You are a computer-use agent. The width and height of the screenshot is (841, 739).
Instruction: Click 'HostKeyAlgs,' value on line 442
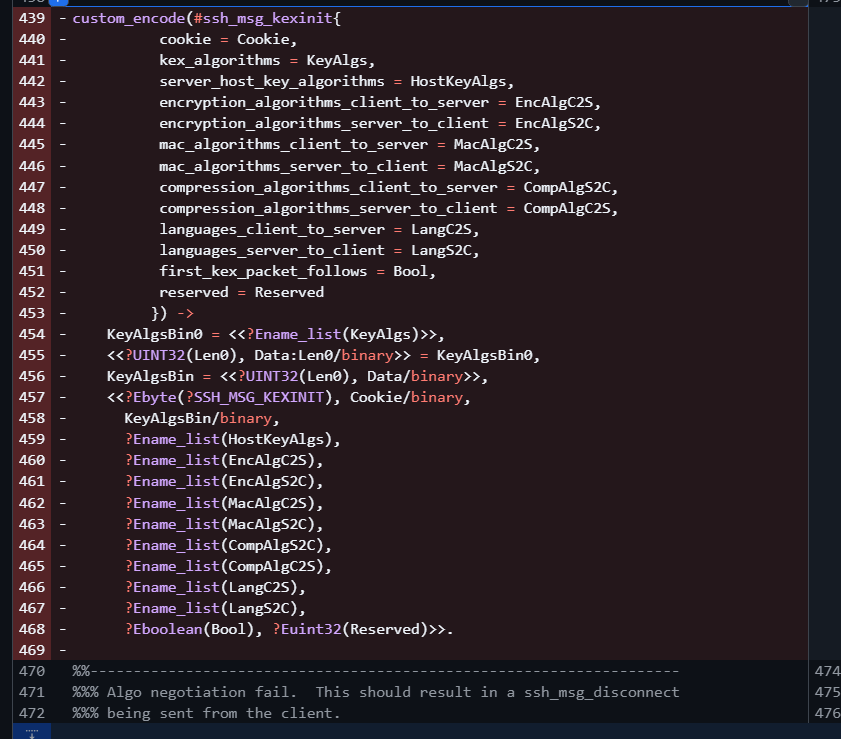(x=462, y=82)
